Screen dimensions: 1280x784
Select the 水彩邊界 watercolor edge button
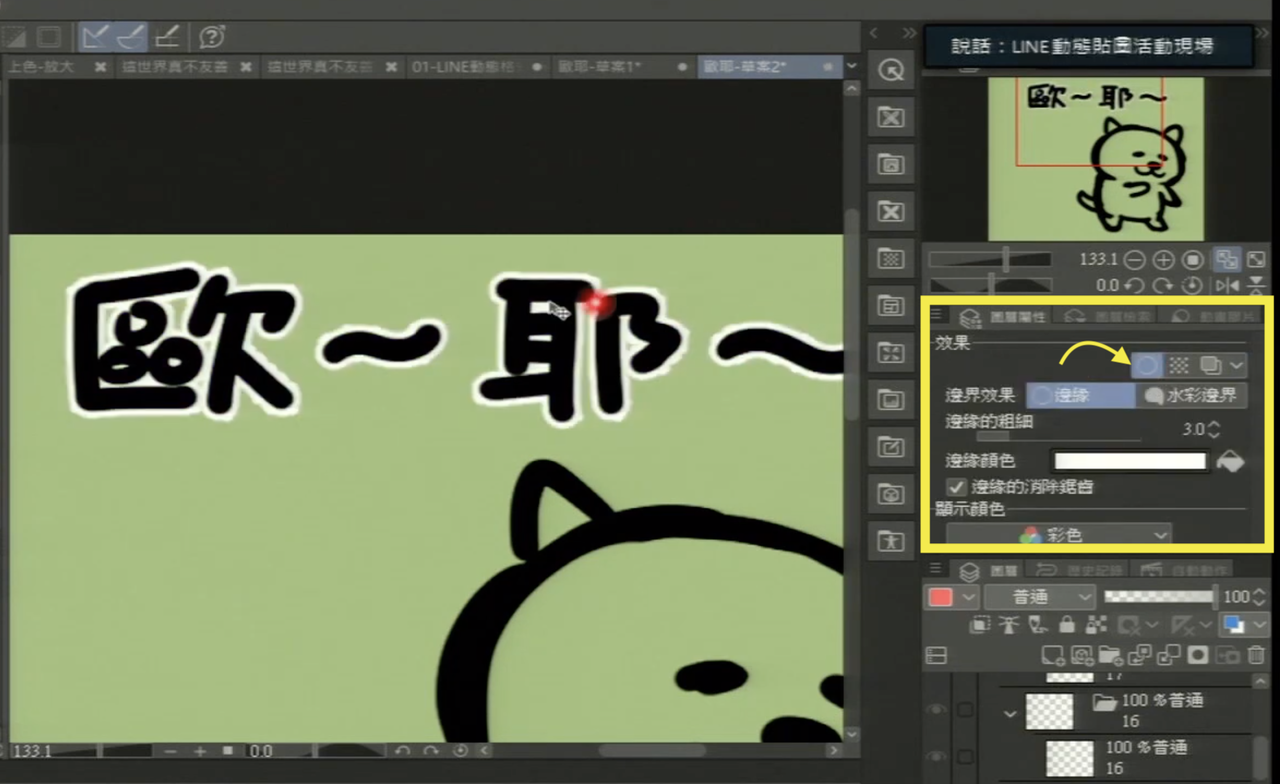coord(1193,396)
